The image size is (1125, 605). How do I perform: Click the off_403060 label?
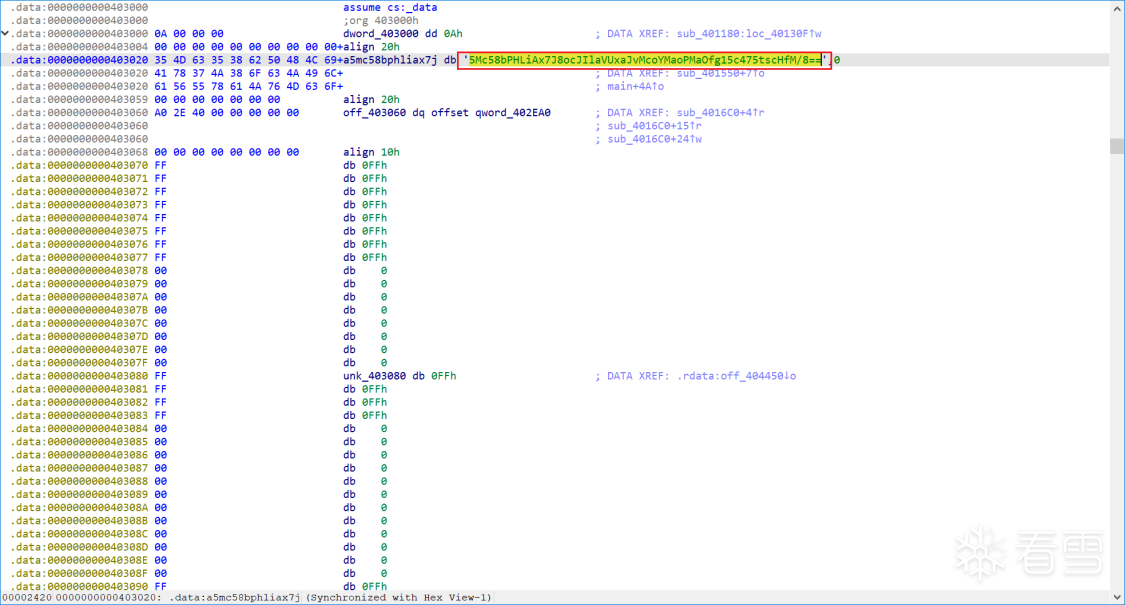(374, 113)
